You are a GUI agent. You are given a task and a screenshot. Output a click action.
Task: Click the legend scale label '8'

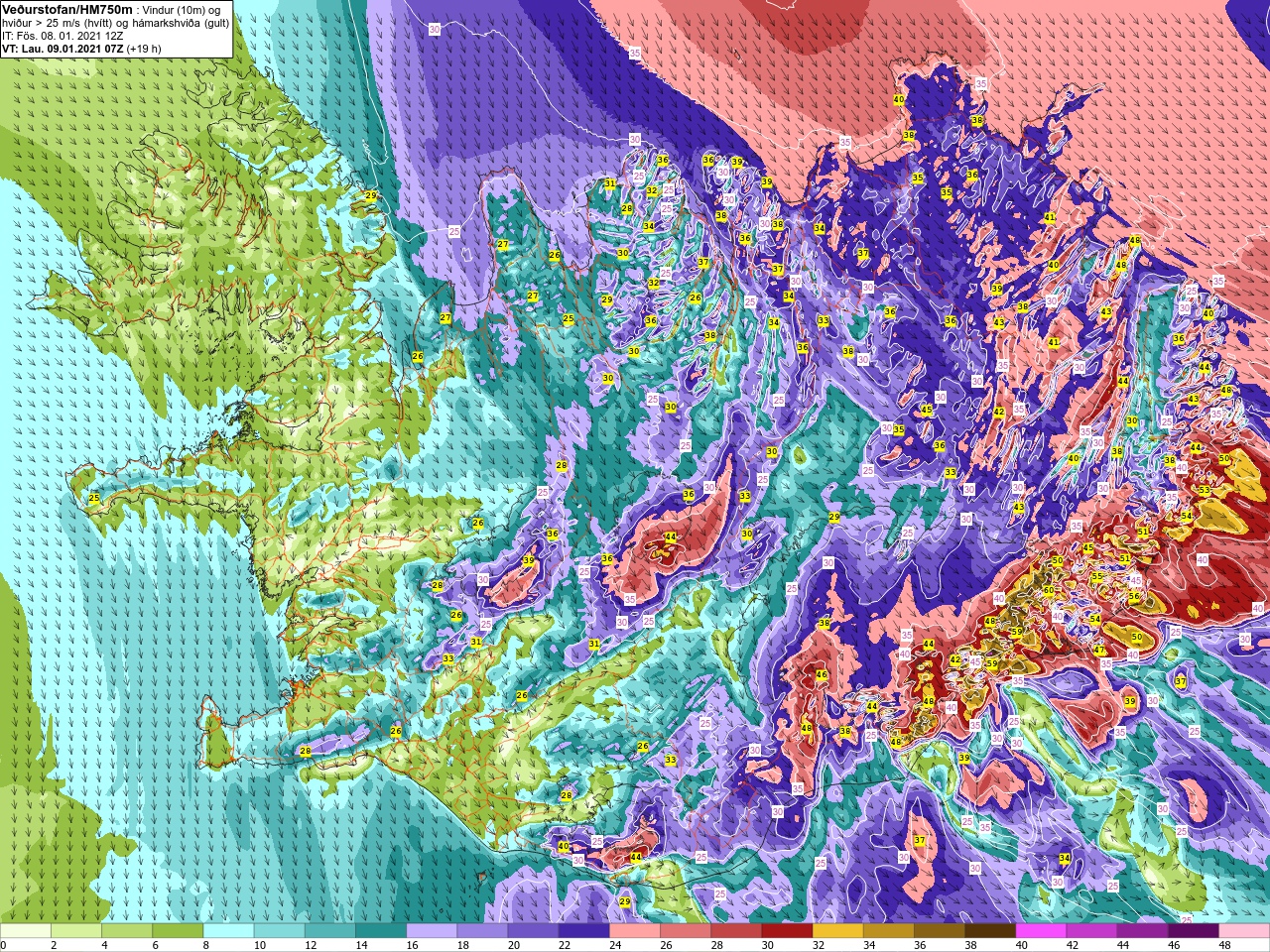[x=206, y=945]
